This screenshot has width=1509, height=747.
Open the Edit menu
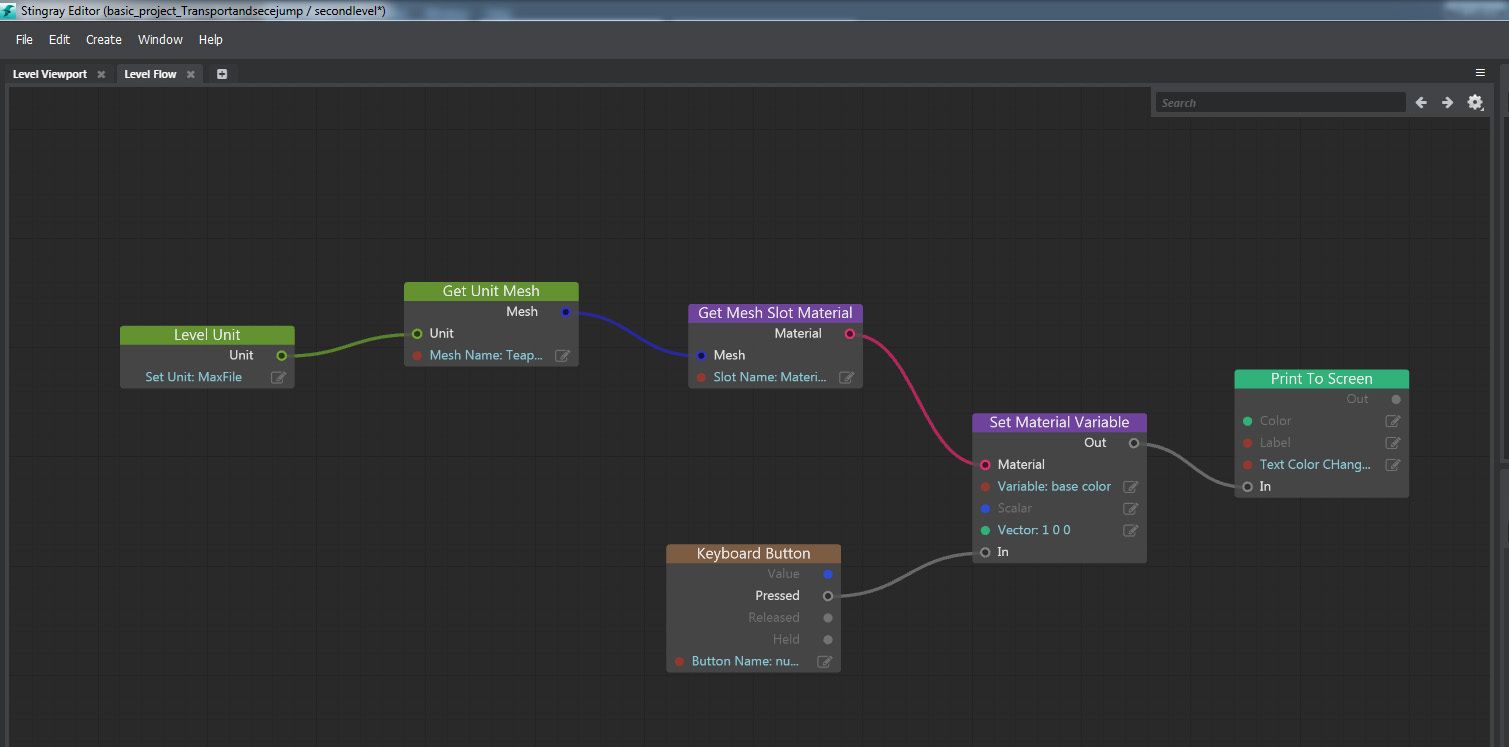[x=59, y=40]
